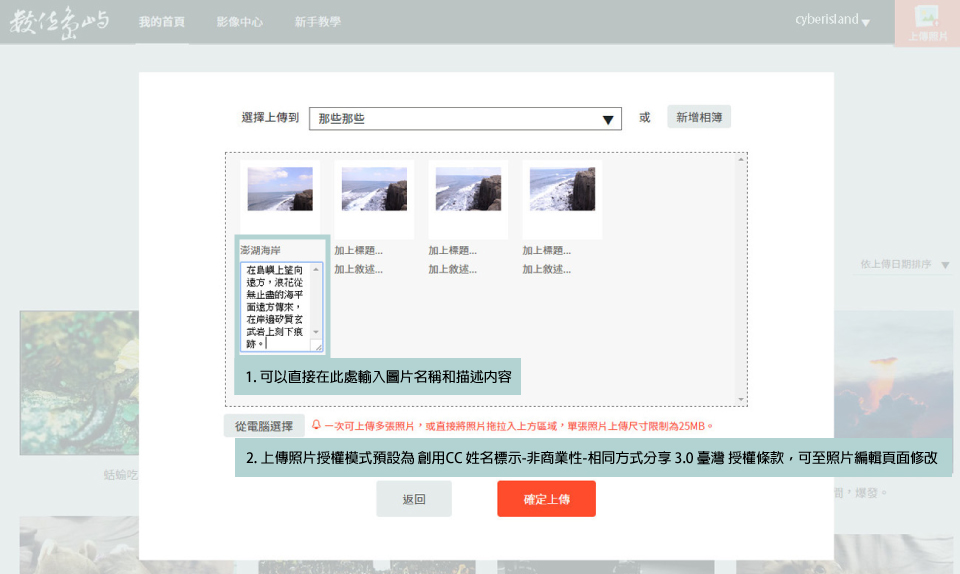Select the fourth uploaded photo thumbnail
The image size is (960, 574).
coord(562,189)
